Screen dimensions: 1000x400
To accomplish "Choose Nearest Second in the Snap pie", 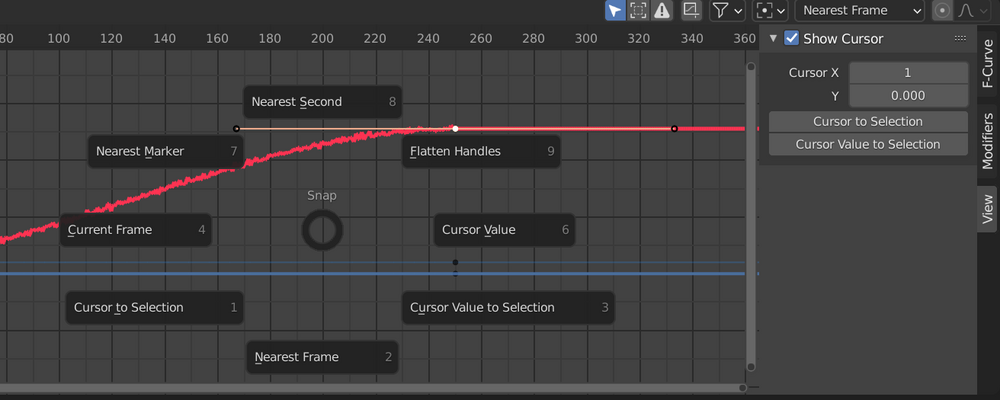I will 322,102.
